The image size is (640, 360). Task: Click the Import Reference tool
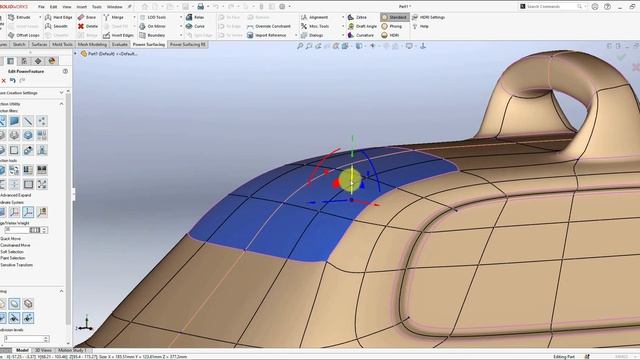pyautogui.click(x=267, y=35)
